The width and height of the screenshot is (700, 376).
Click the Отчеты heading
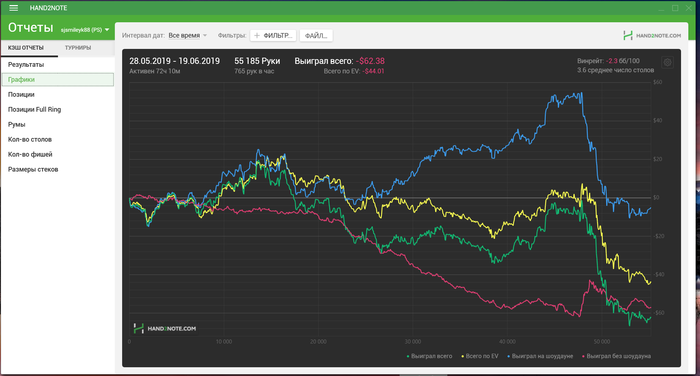[x=30, y=28]
